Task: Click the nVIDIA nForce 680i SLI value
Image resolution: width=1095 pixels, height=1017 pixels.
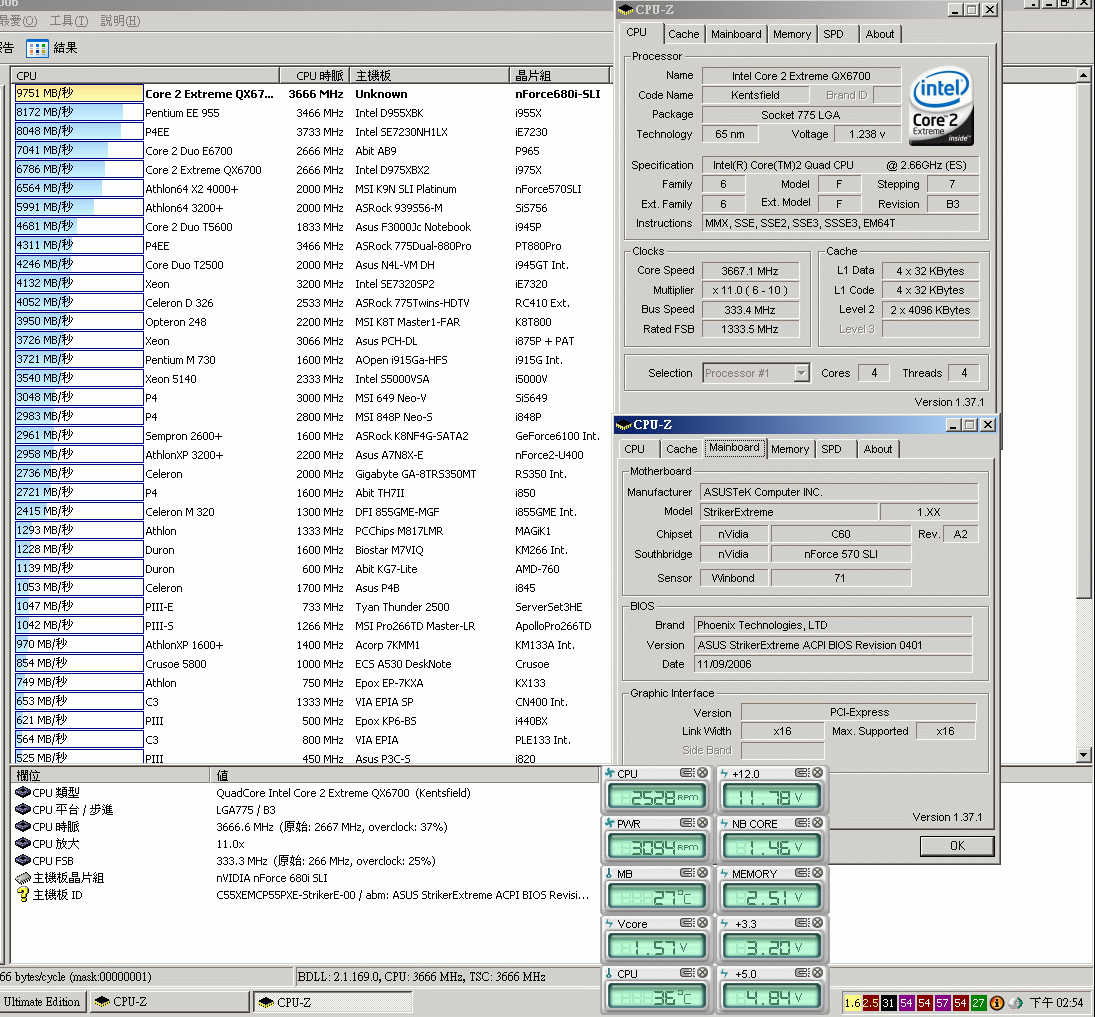Action: click(272, 878)
